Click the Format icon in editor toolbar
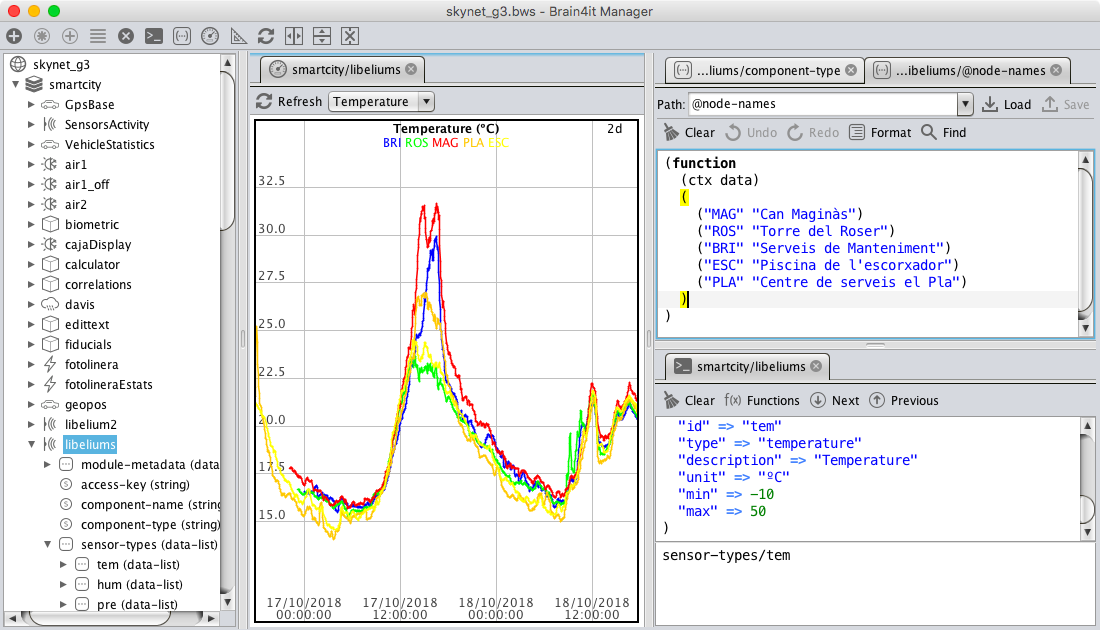This screenshot has height=630, width=1100. (x=857, y=133)
